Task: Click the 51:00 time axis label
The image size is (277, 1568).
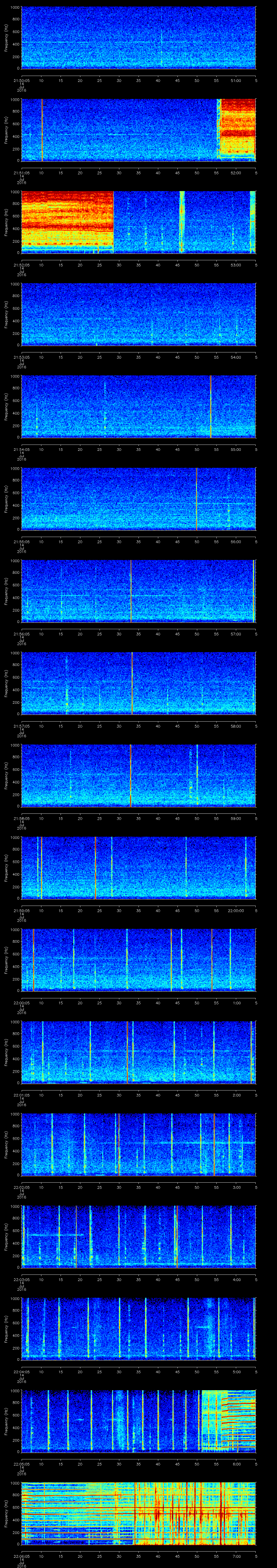Action: (x=236, y=80)
